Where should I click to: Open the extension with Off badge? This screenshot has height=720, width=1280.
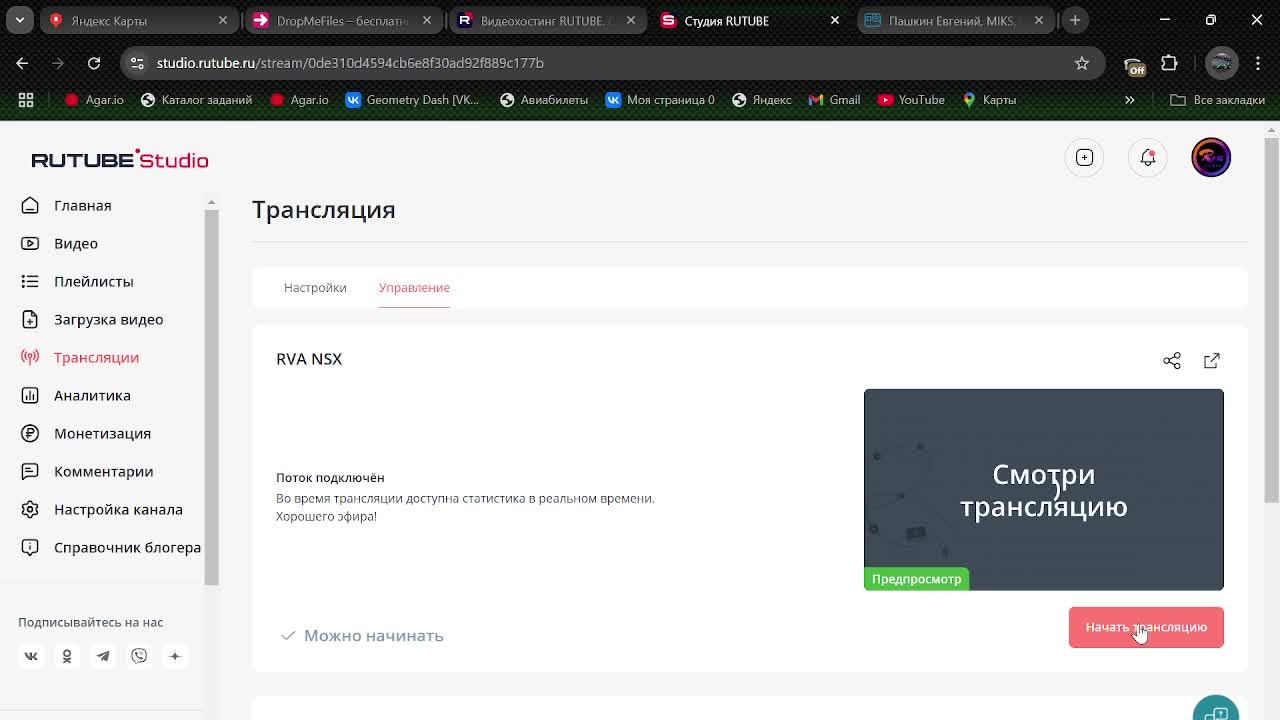click(x=1134, y=65)
